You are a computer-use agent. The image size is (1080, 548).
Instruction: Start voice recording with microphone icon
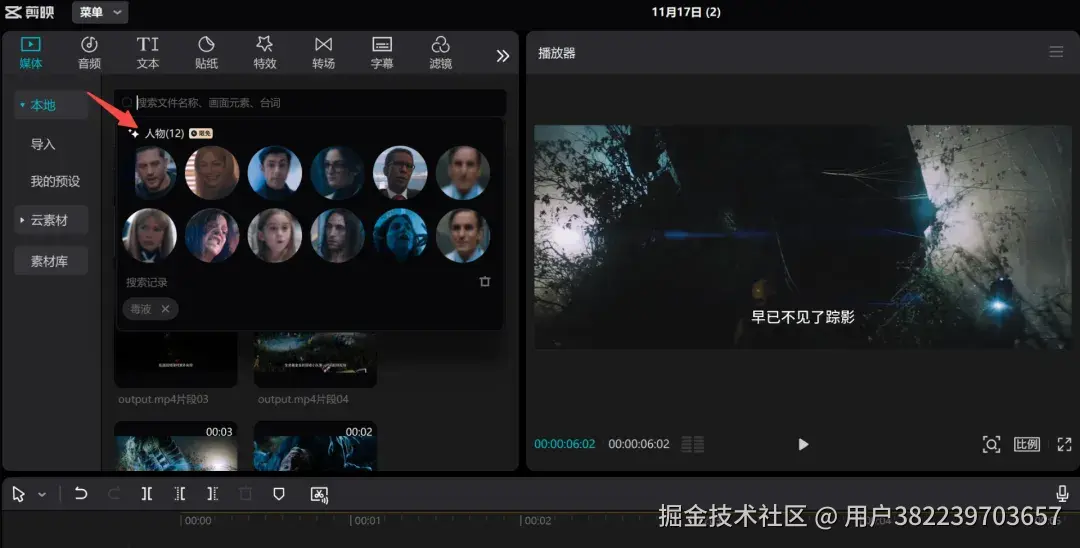(x=1062, y=493)
